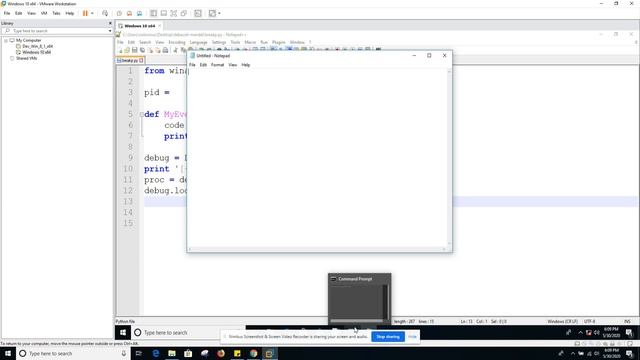The height and width of the screenshot is (360, 640).
Task: Open VMware Edit menu
Action: tap(18, 13)
